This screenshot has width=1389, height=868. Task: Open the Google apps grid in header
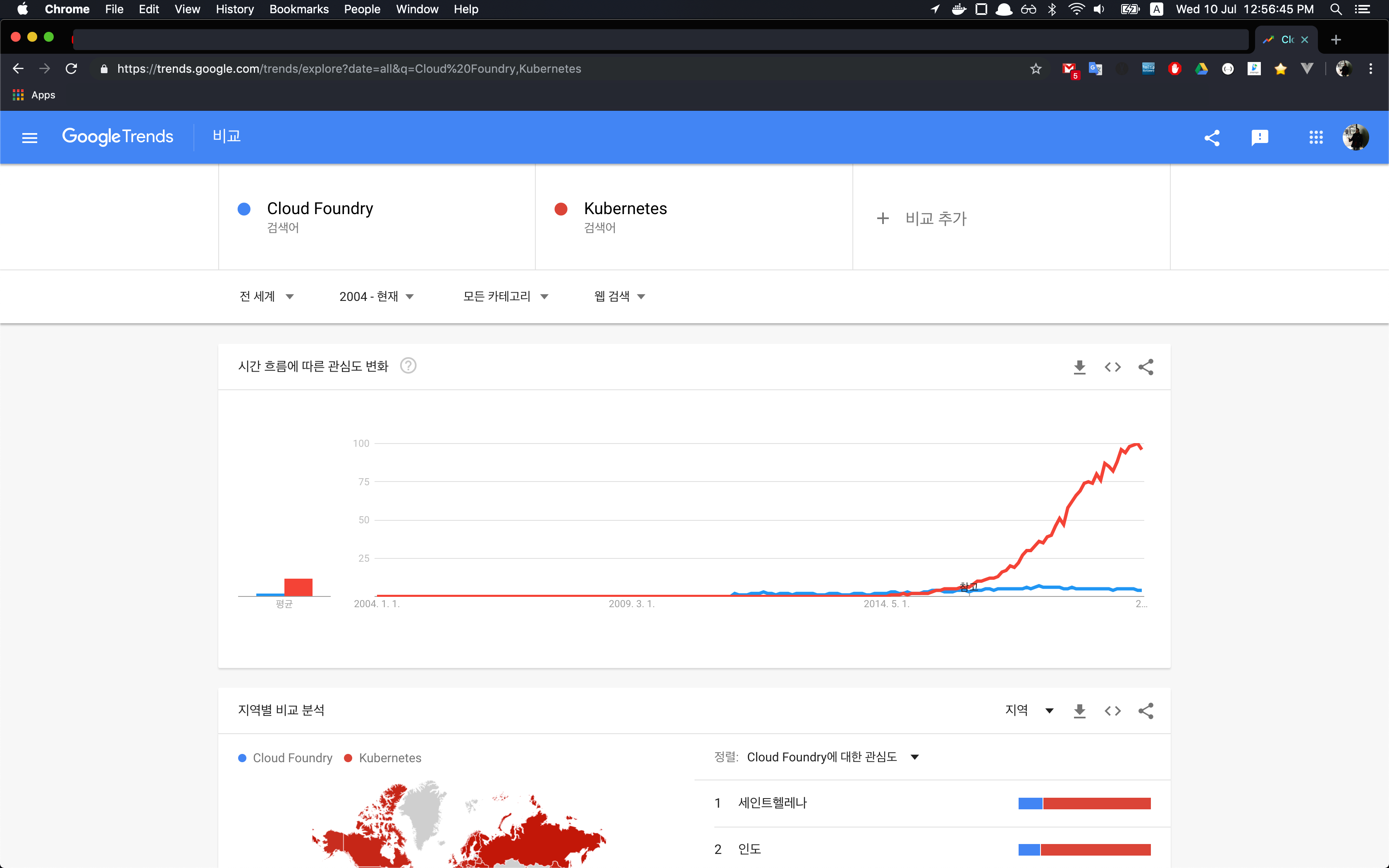[x=1315, y=137]
